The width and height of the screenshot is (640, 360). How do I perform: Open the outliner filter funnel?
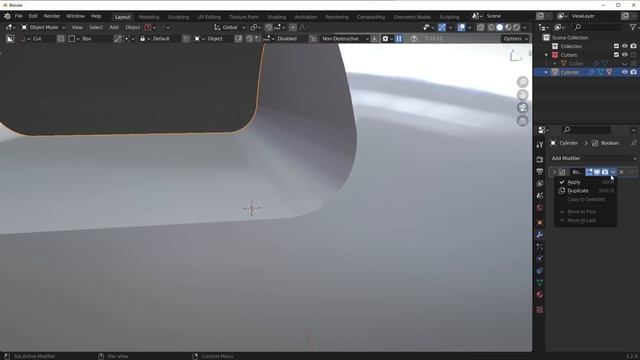632,27
